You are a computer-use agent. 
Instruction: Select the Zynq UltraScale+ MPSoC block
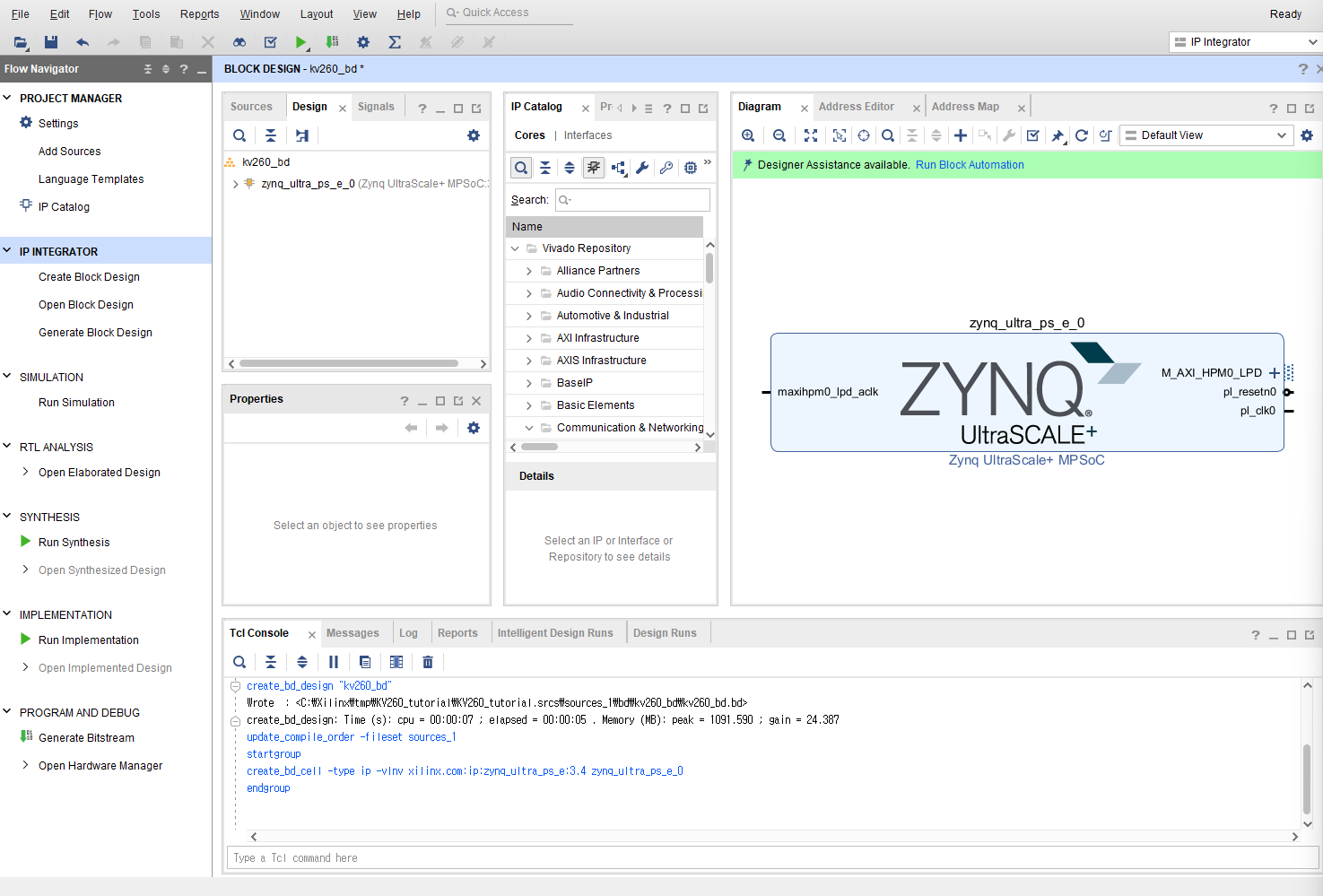1026,393
